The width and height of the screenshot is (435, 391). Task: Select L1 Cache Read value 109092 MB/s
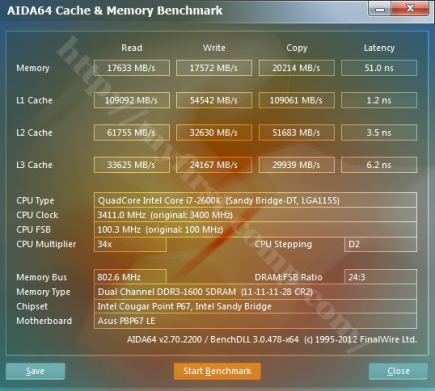tap(132, 100)
